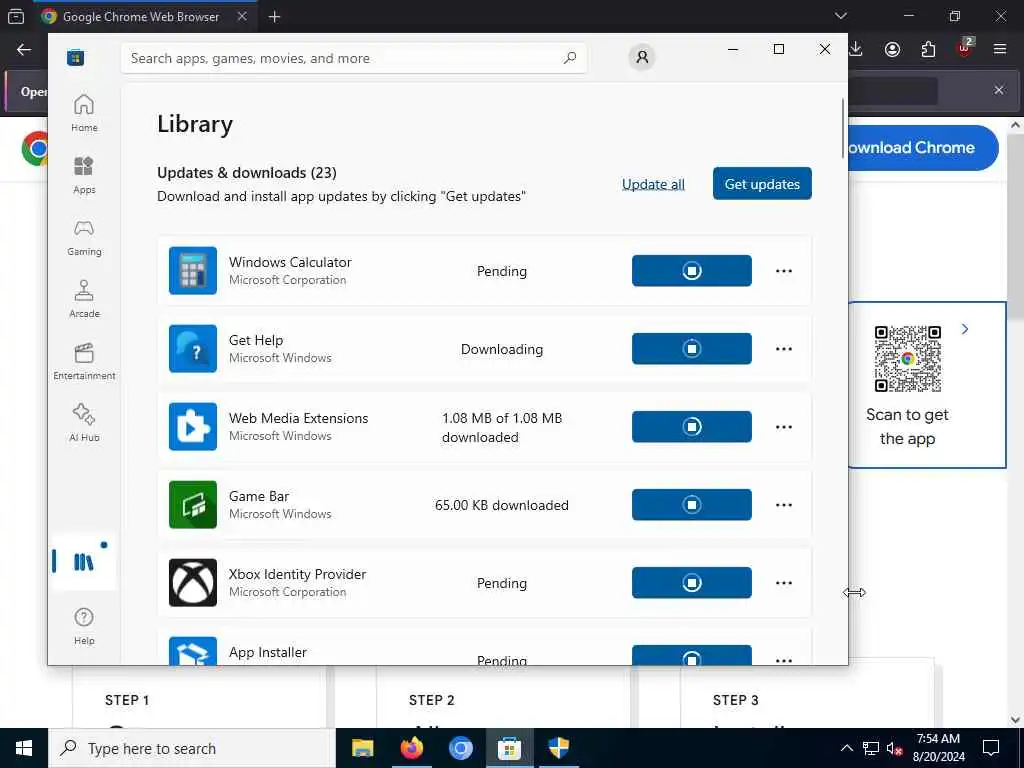Click the Store window vertical scrollbar
The image size is (1024, 768).
(842, 128)
